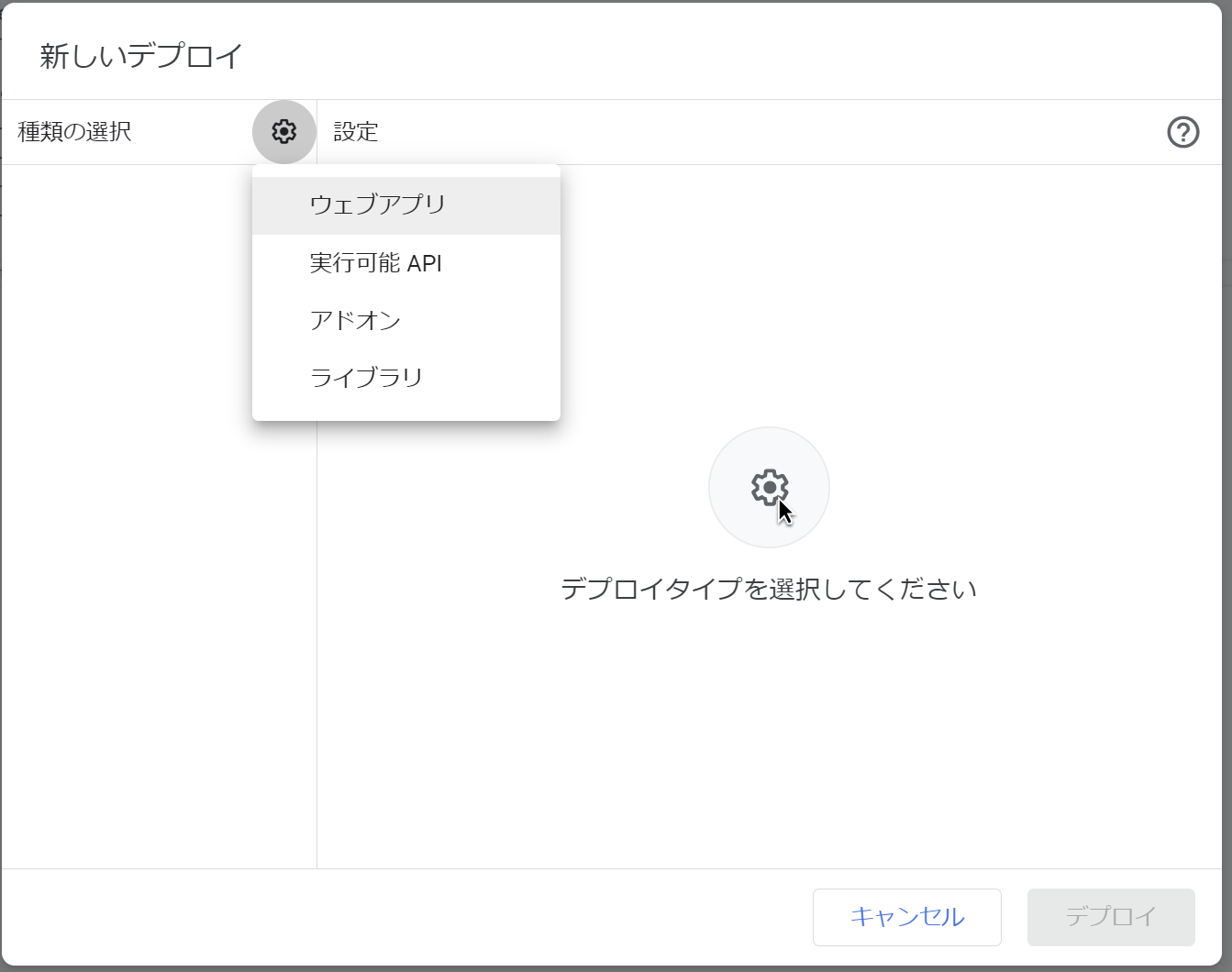This screenshot has height=972, width=1232.
Task: Click blank area below the placeholder message
Action: [769, 734]
